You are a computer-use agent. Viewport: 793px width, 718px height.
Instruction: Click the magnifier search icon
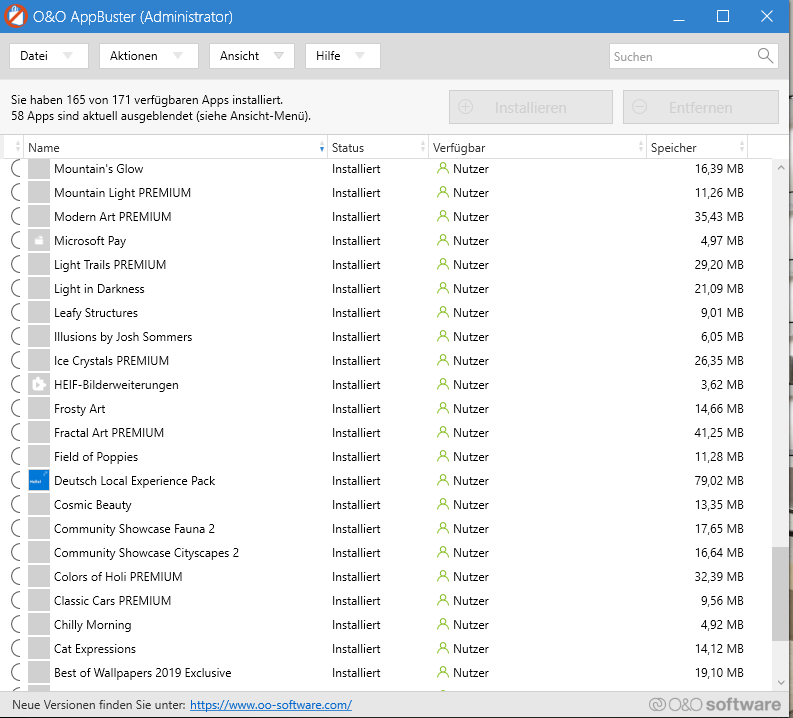[x=765, y=56]
